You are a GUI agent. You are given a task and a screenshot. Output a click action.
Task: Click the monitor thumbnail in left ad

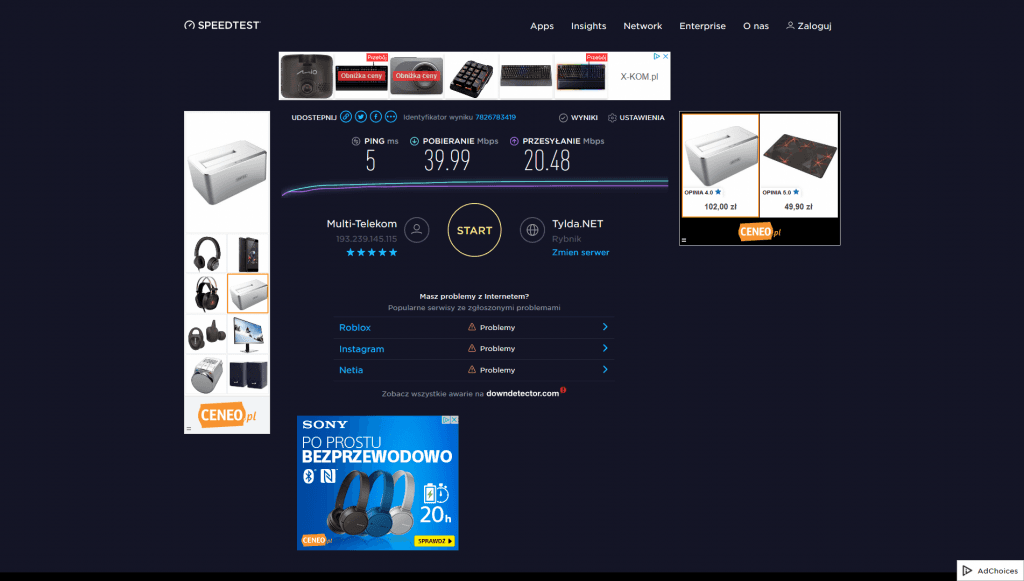[248, 334]
